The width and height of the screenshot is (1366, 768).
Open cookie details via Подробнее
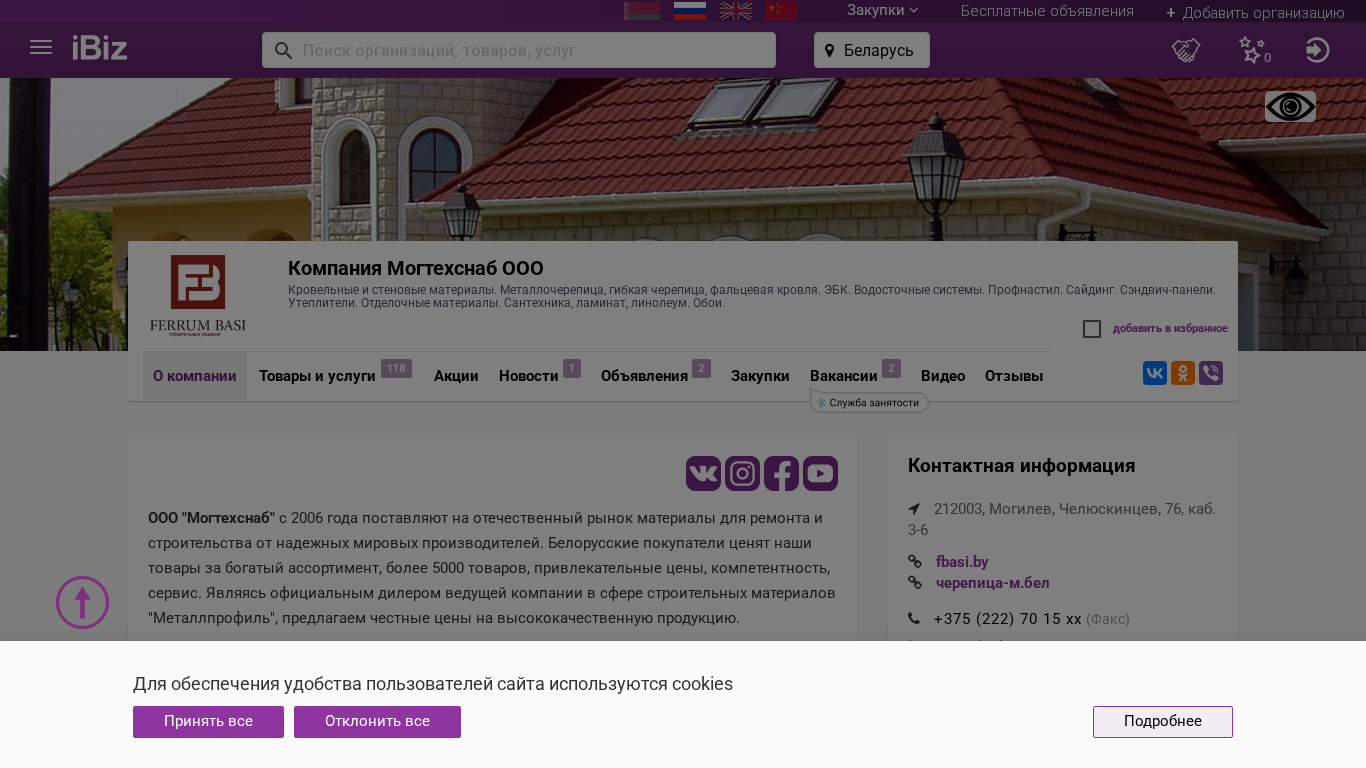point(1163,722)
